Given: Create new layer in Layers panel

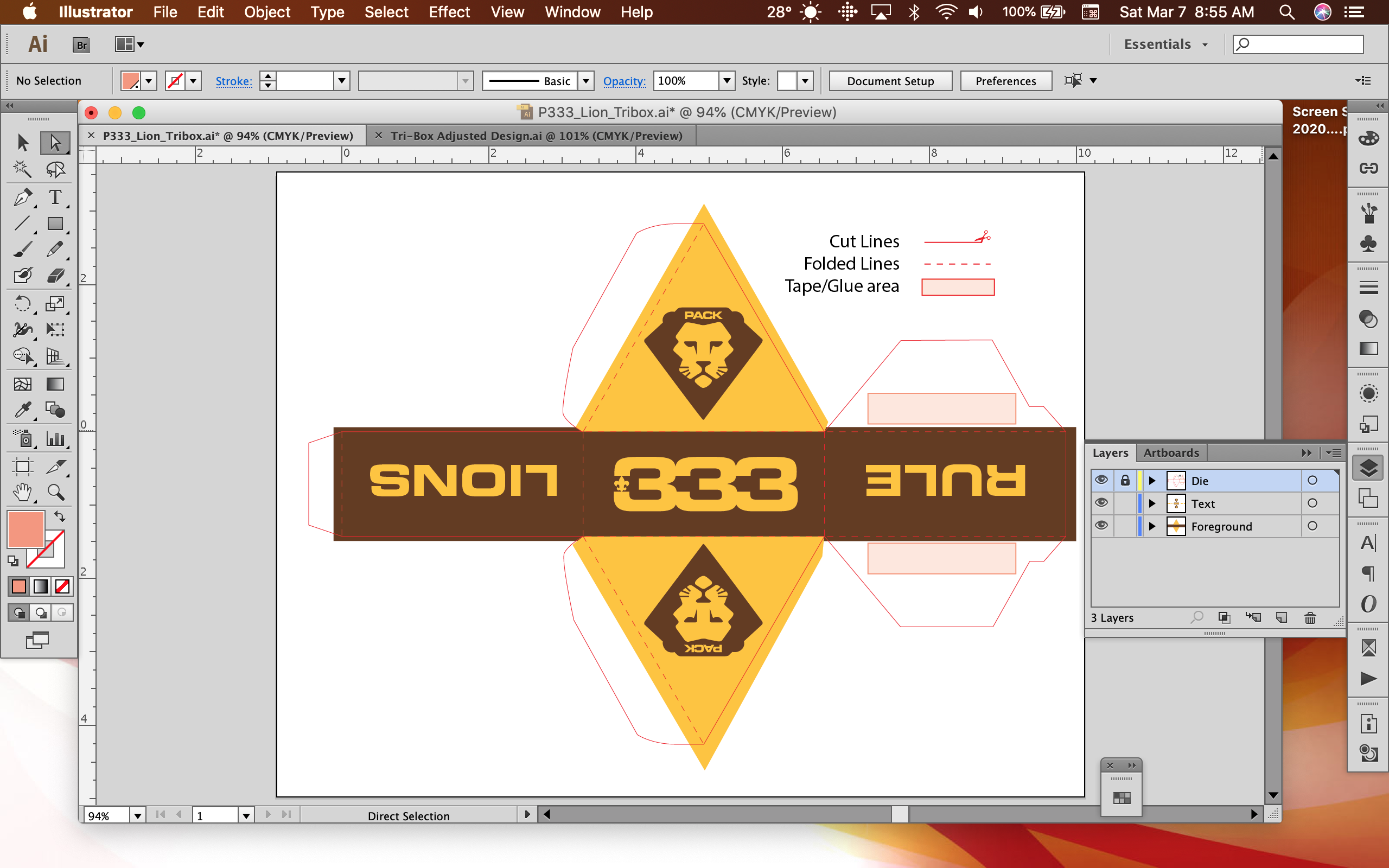Looking at the screenshot, I should (x=1281, y=618).
